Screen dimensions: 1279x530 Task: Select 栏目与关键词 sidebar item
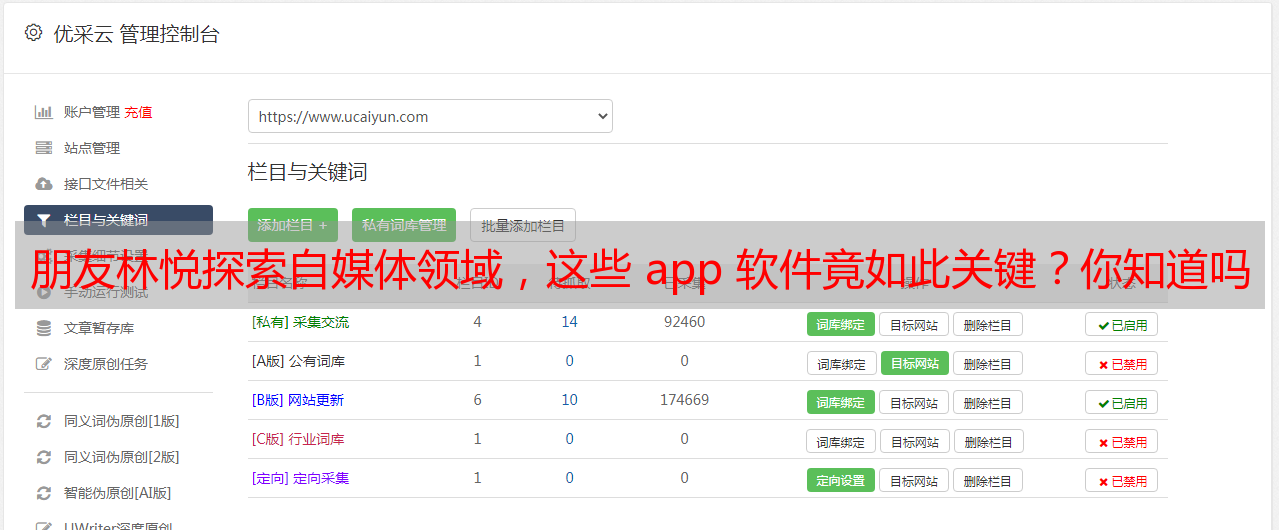click(x=118, y=220)
